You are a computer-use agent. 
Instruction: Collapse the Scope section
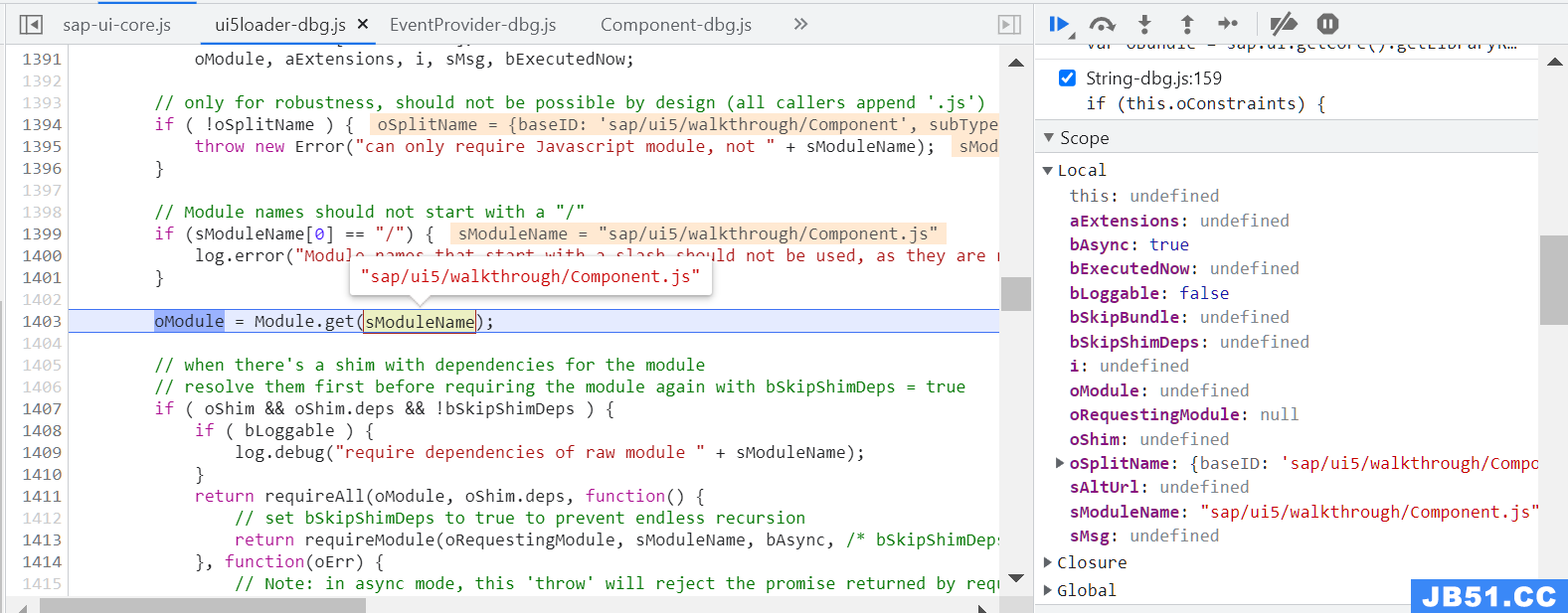[x=1048, y=138]
